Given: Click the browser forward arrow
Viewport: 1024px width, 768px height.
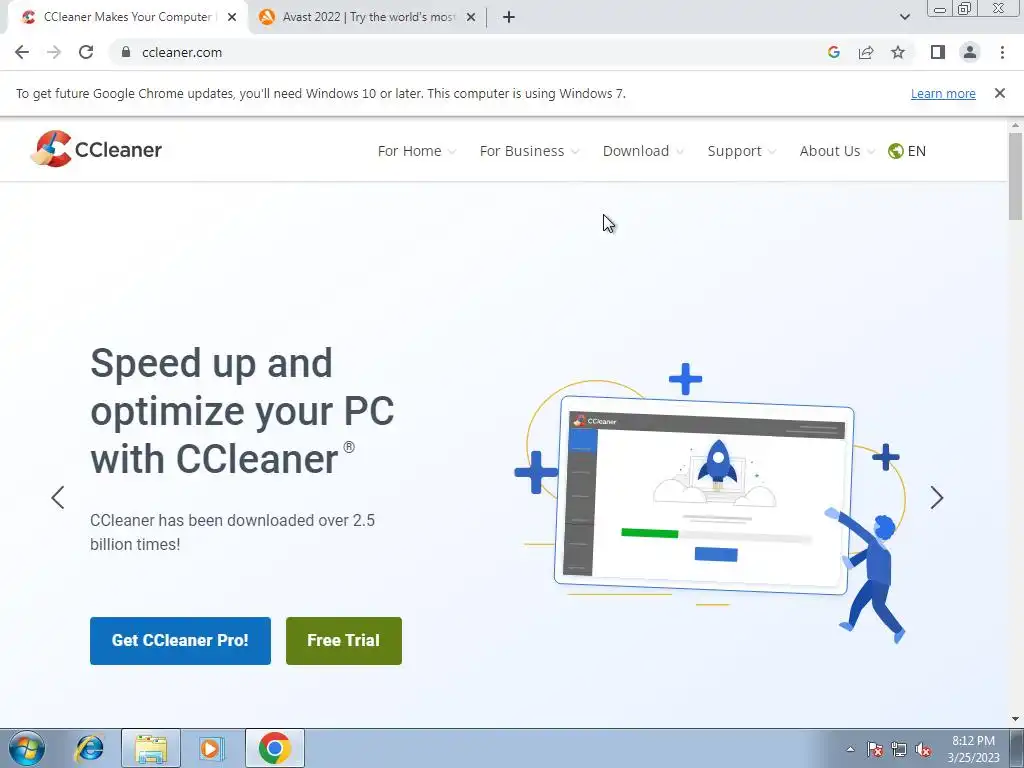Looking at the screenshot, I should tap(54, 52).
